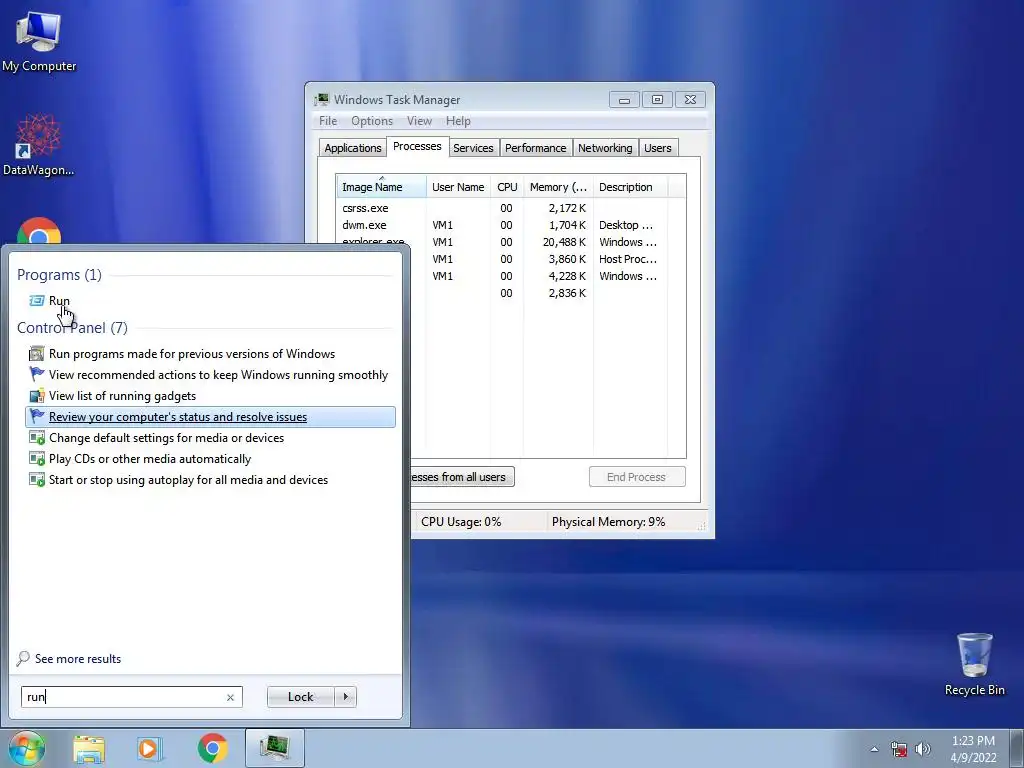Close the Windows Task Manager window
This screenshot has height=768, width=1024.
click(x=690, y=100)
